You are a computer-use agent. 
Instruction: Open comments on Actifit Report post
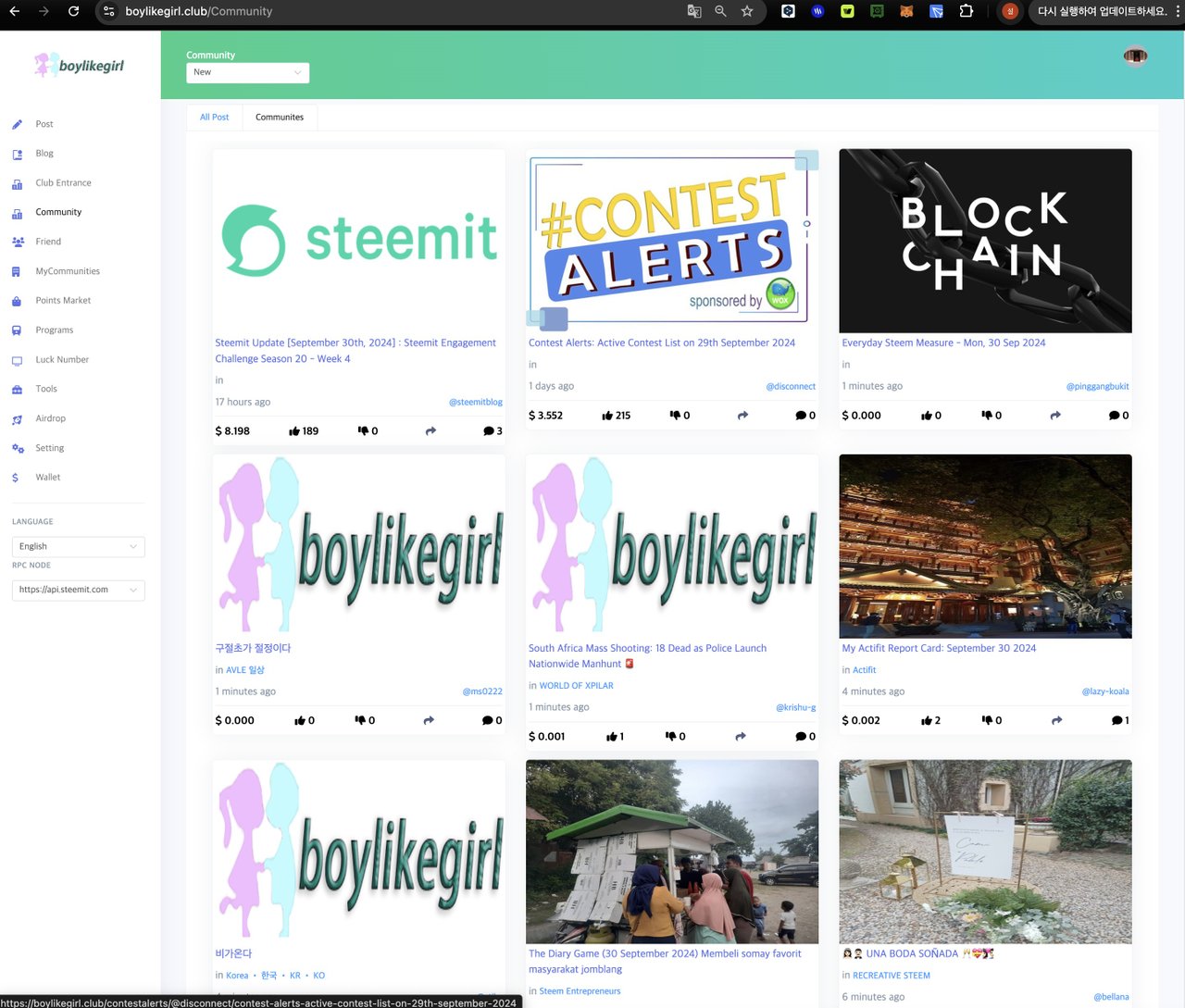pos(1117,720)
